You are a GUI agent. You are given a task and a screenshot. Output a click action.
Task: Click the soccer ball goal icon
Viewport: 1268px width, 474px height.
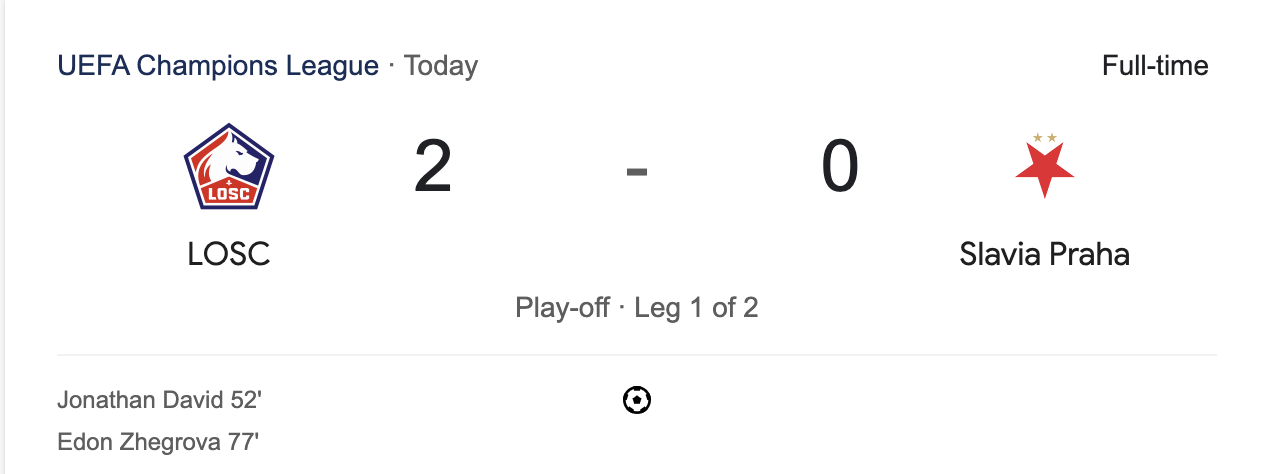(x=637, y=401)
